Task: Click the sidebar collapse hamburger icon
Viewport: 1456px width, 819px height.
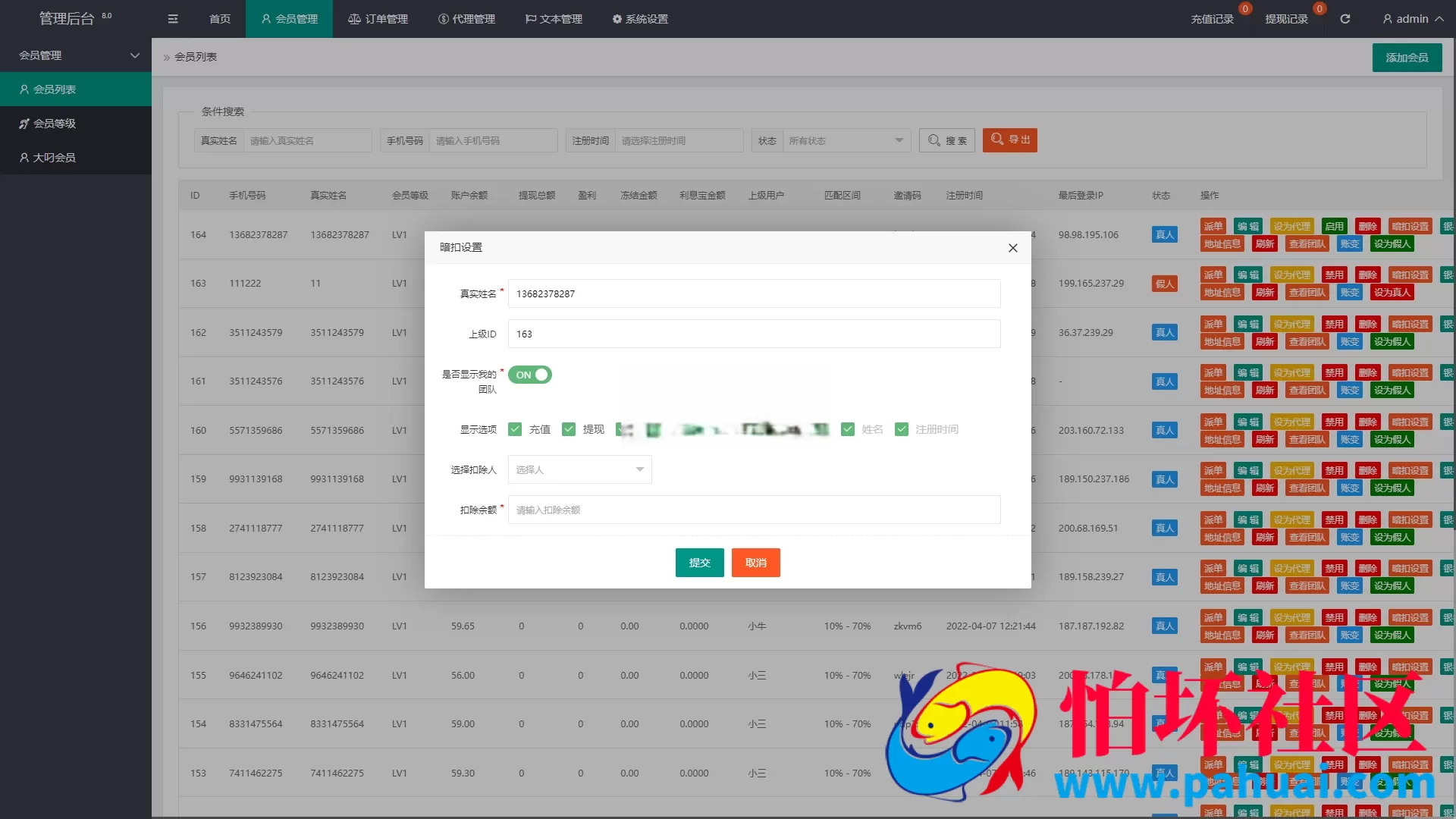Action: coord(173,19)
